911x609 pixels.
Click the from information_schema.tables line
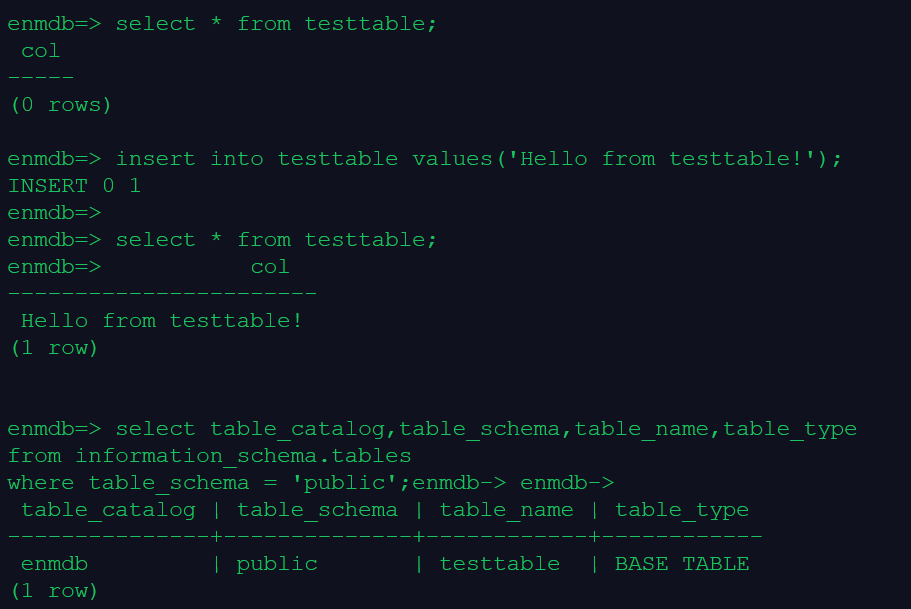pos(209,456)
